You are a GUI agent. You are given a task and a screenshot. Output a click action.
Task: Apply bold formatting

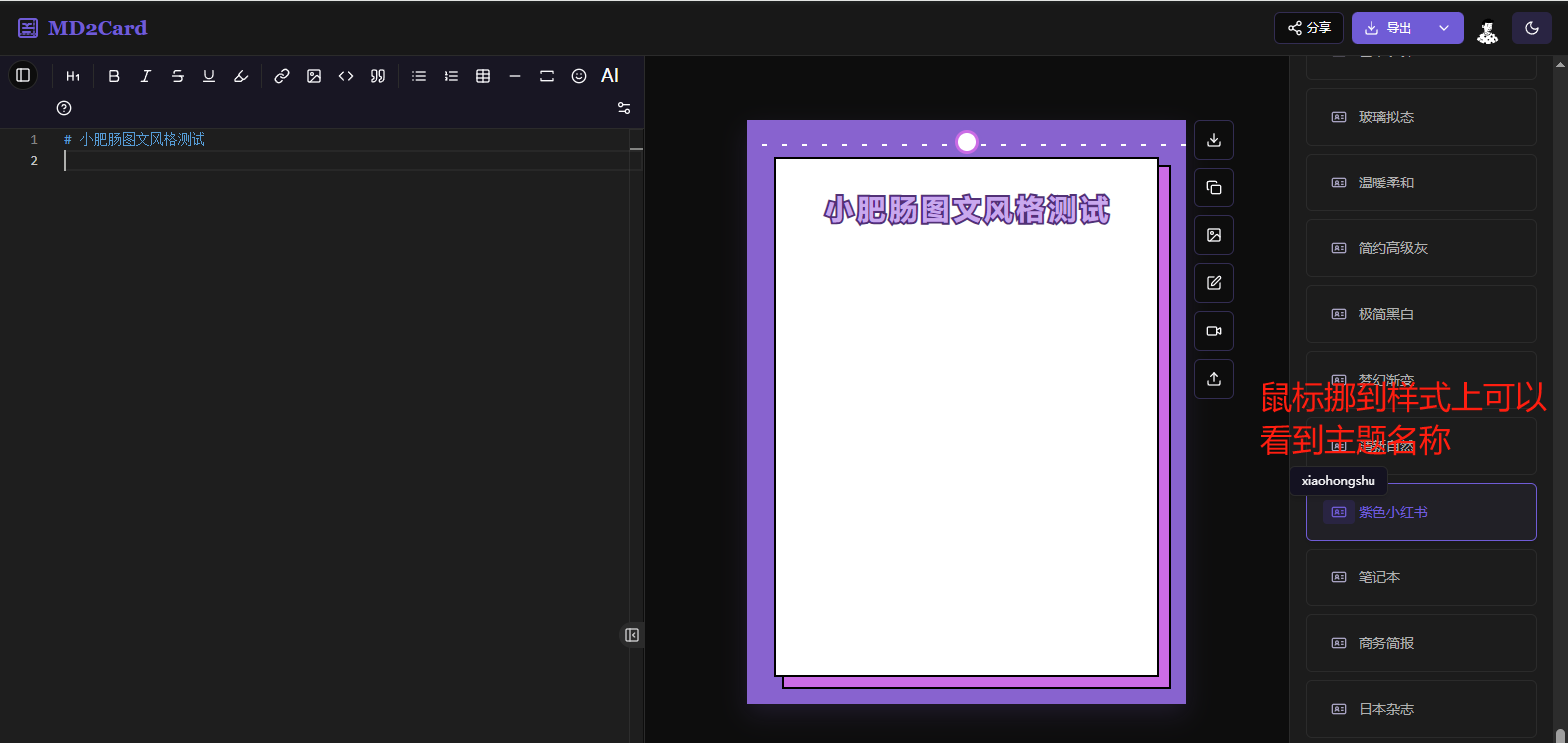(114, 76)
